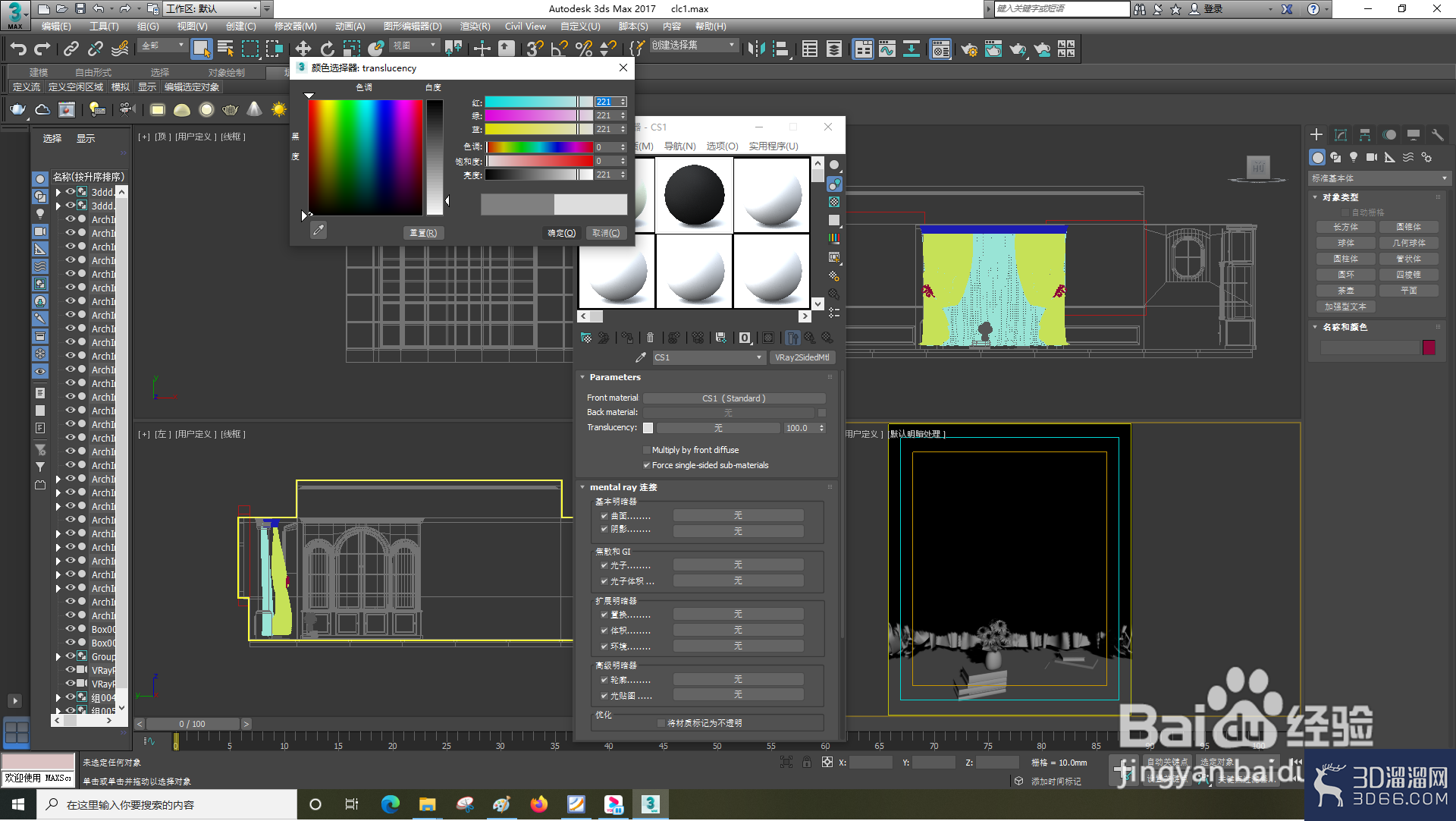Click the VRay2SidedMtl material type button

click(802, 357)
